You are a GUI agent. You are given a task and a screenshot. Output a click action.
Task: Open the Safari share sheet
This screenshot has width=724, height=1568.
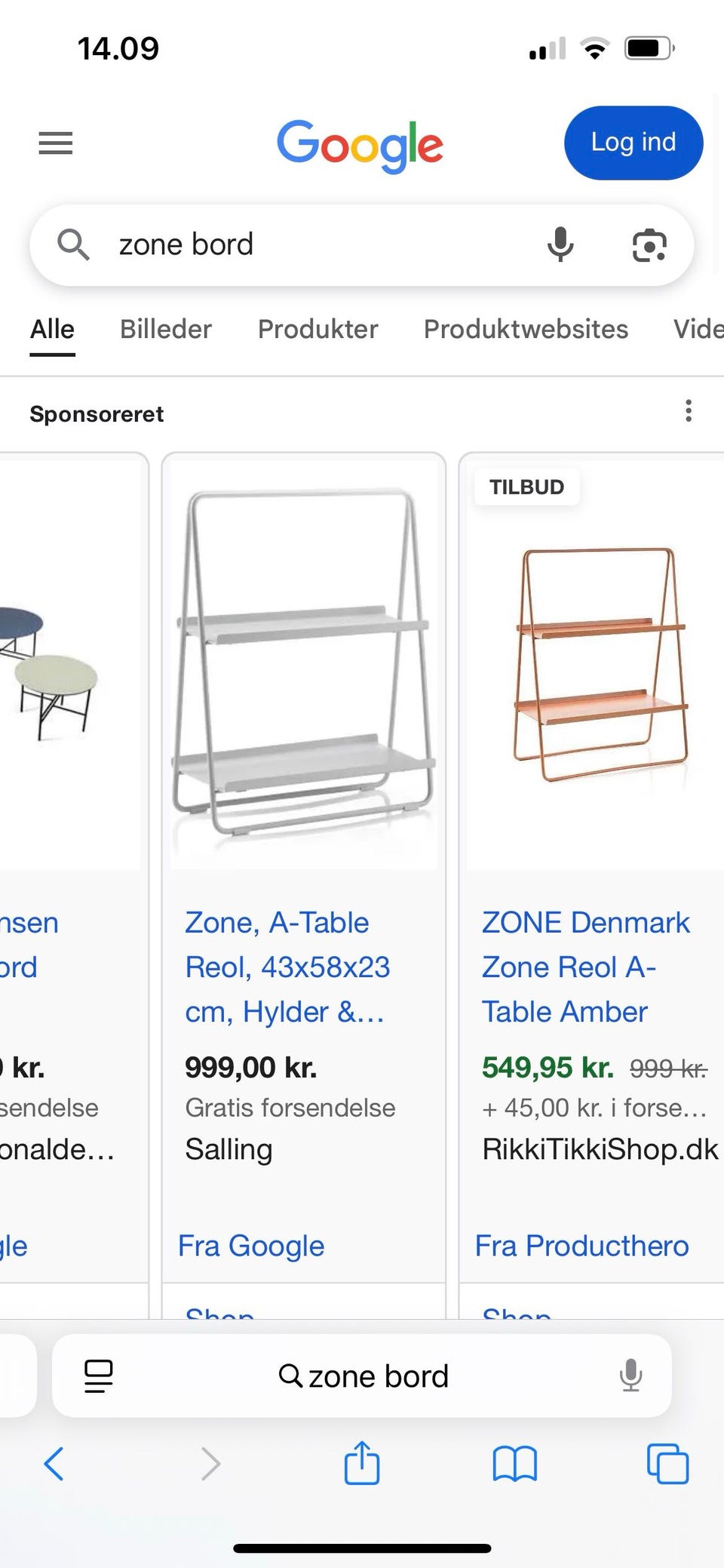click(x=362, y=1463)
